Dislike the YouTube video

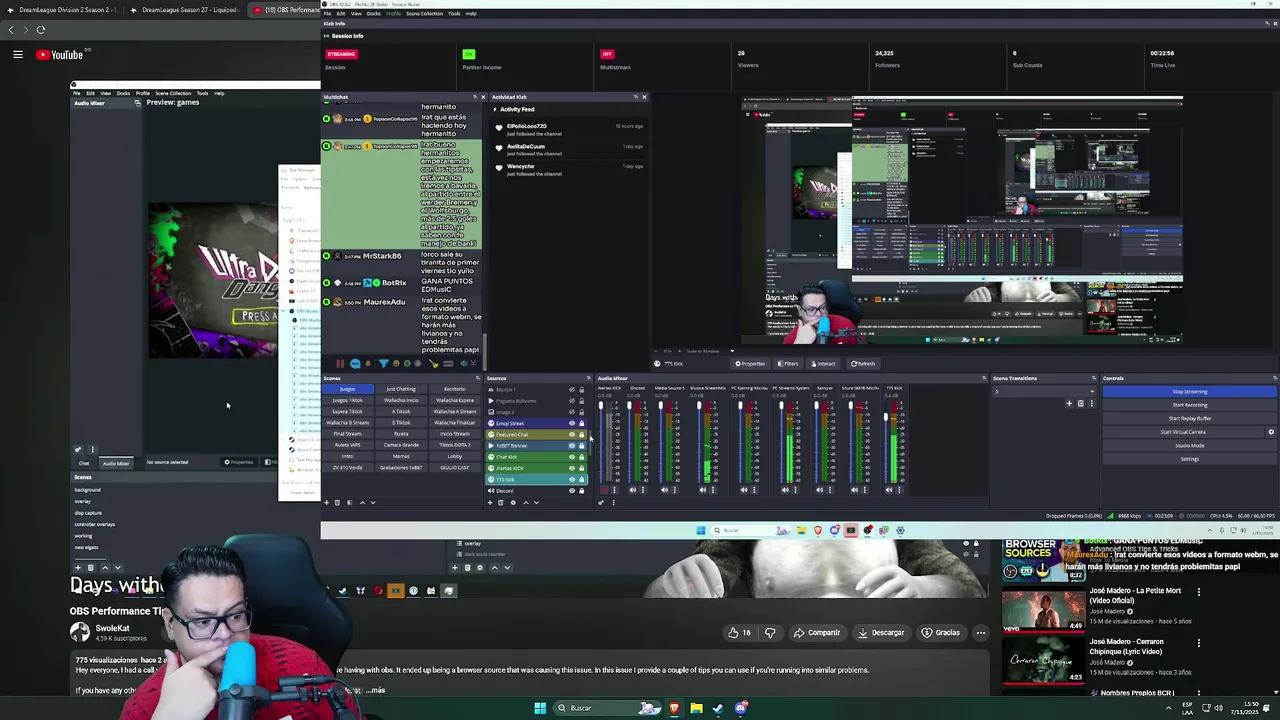tap(770, 632)
